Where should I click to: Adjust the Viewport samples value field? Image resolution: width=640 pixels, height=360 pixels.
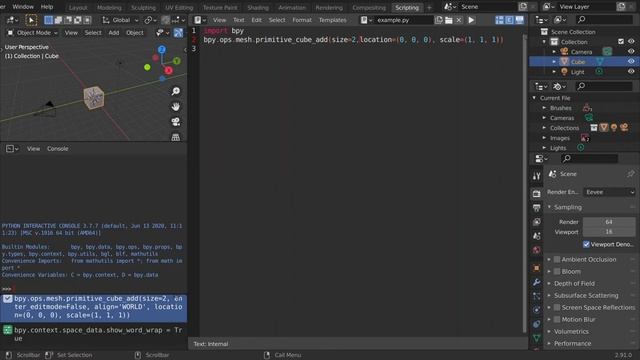pyautogui.click(x=609, y=231)
